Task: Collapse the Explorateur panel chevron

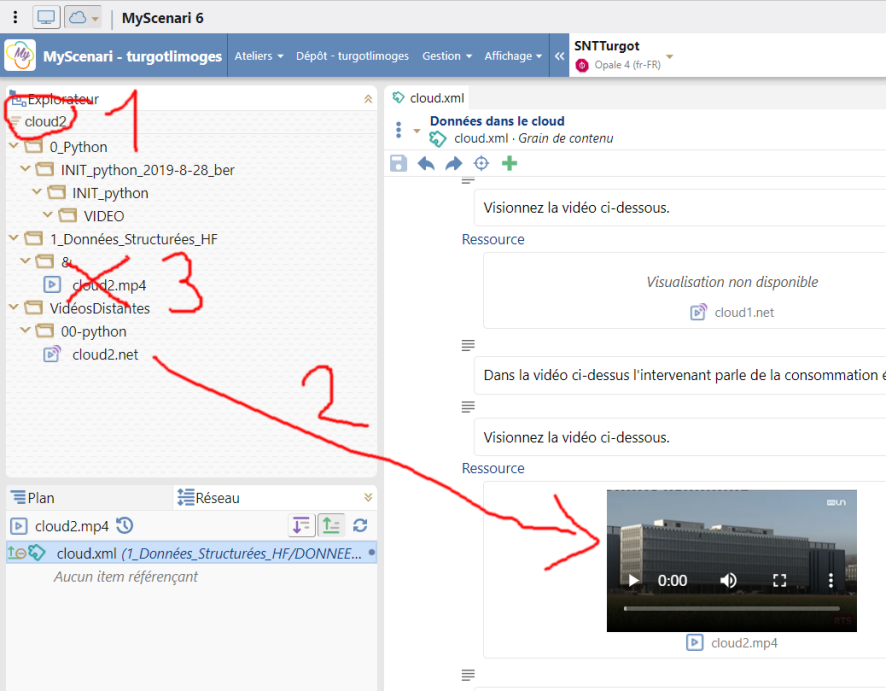Action: point(368,99)
